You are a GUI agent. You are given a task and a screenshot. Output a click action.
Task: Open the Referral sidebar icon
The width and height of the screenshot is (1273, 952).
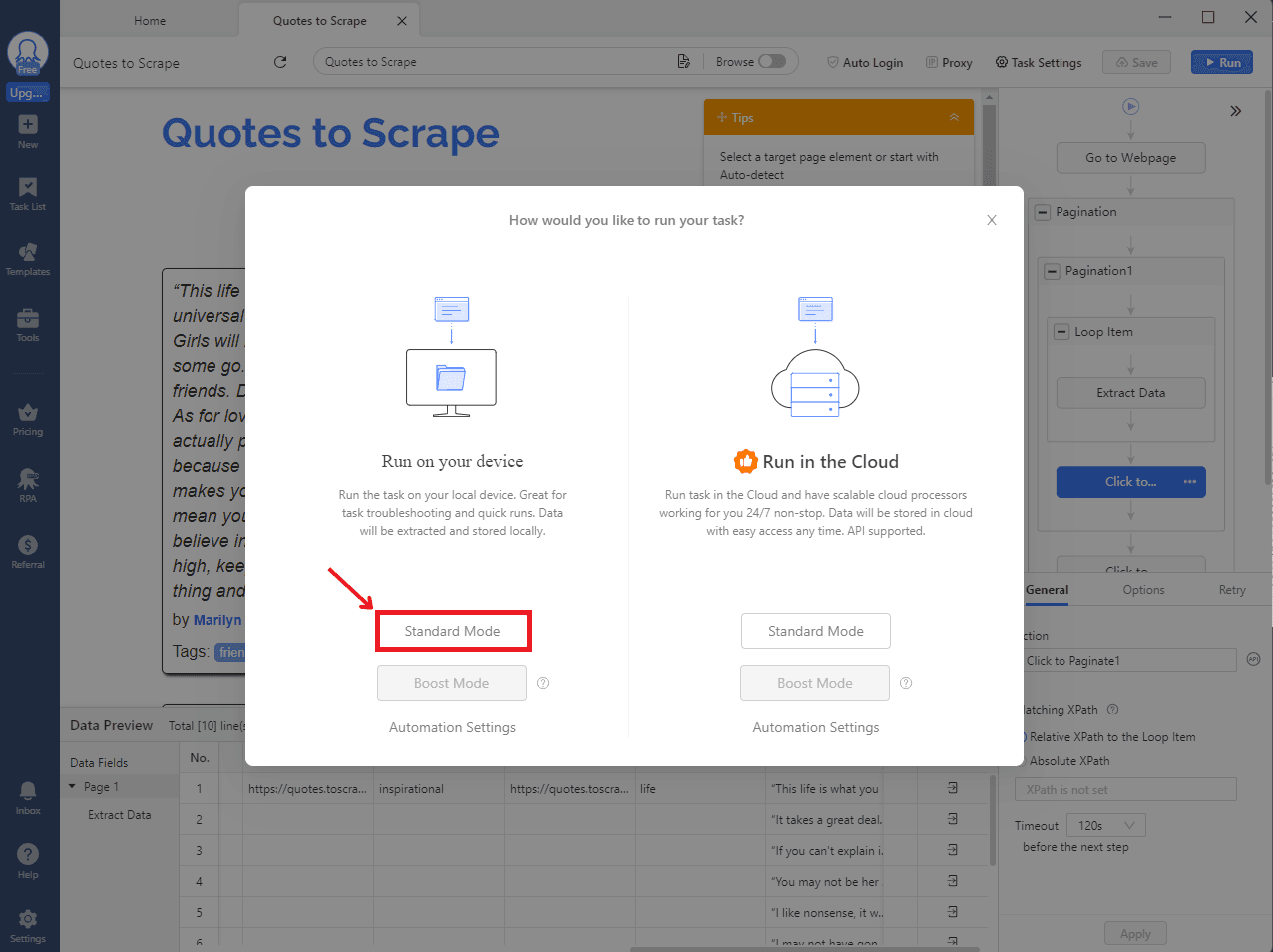pos(28,550)
